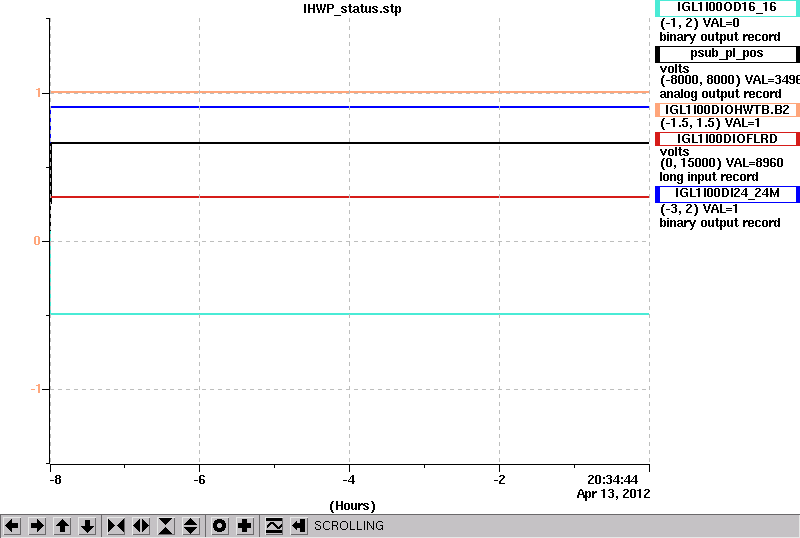Click the (Hours) axis label
The image size is (800, 538).
click(352, 506)
